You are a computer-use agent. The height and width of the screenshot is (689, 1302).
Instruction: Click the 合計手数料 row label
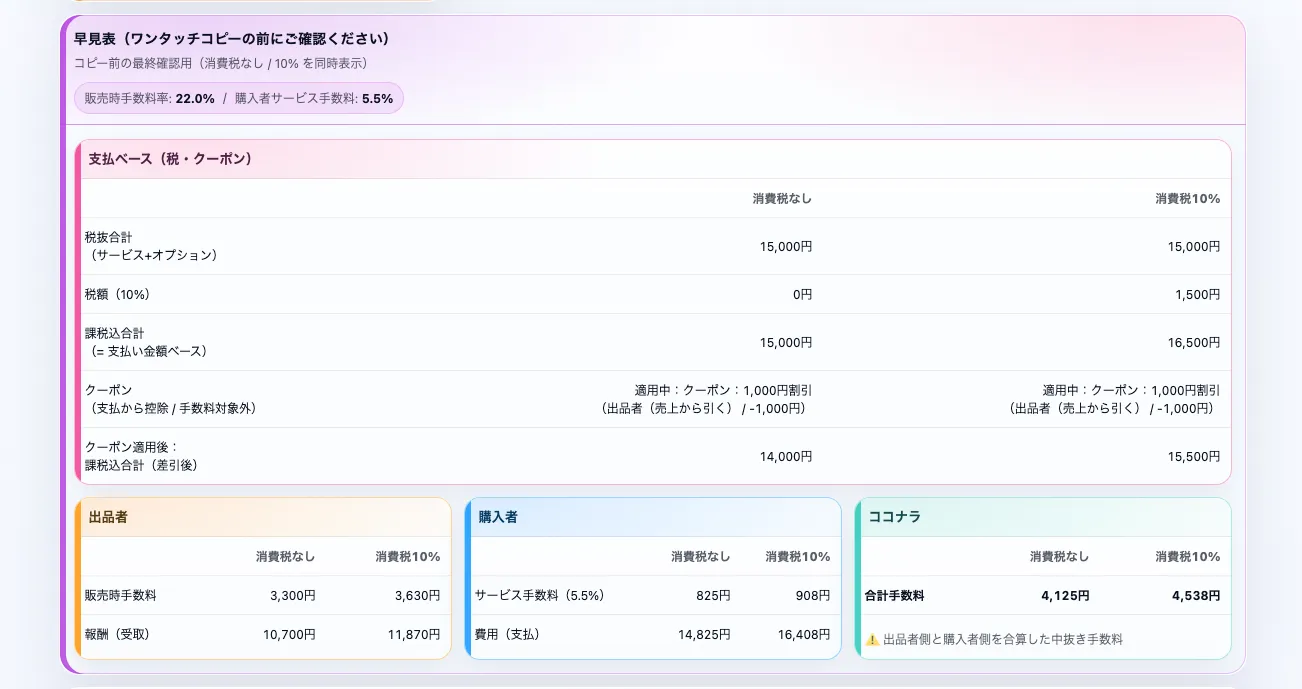895,595
